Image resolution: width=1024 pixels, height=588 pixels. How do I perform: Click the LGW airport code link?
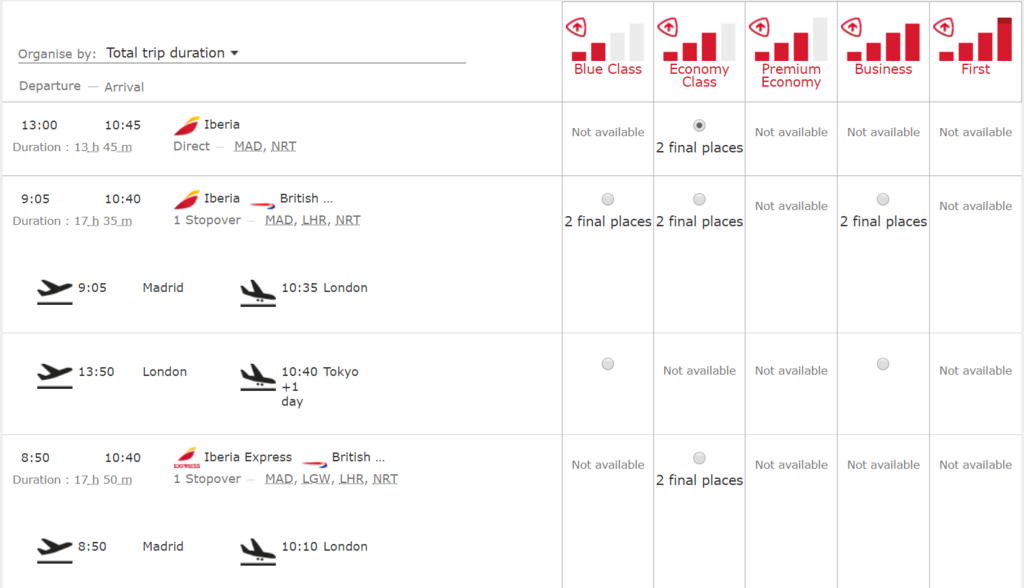[316, 479]
